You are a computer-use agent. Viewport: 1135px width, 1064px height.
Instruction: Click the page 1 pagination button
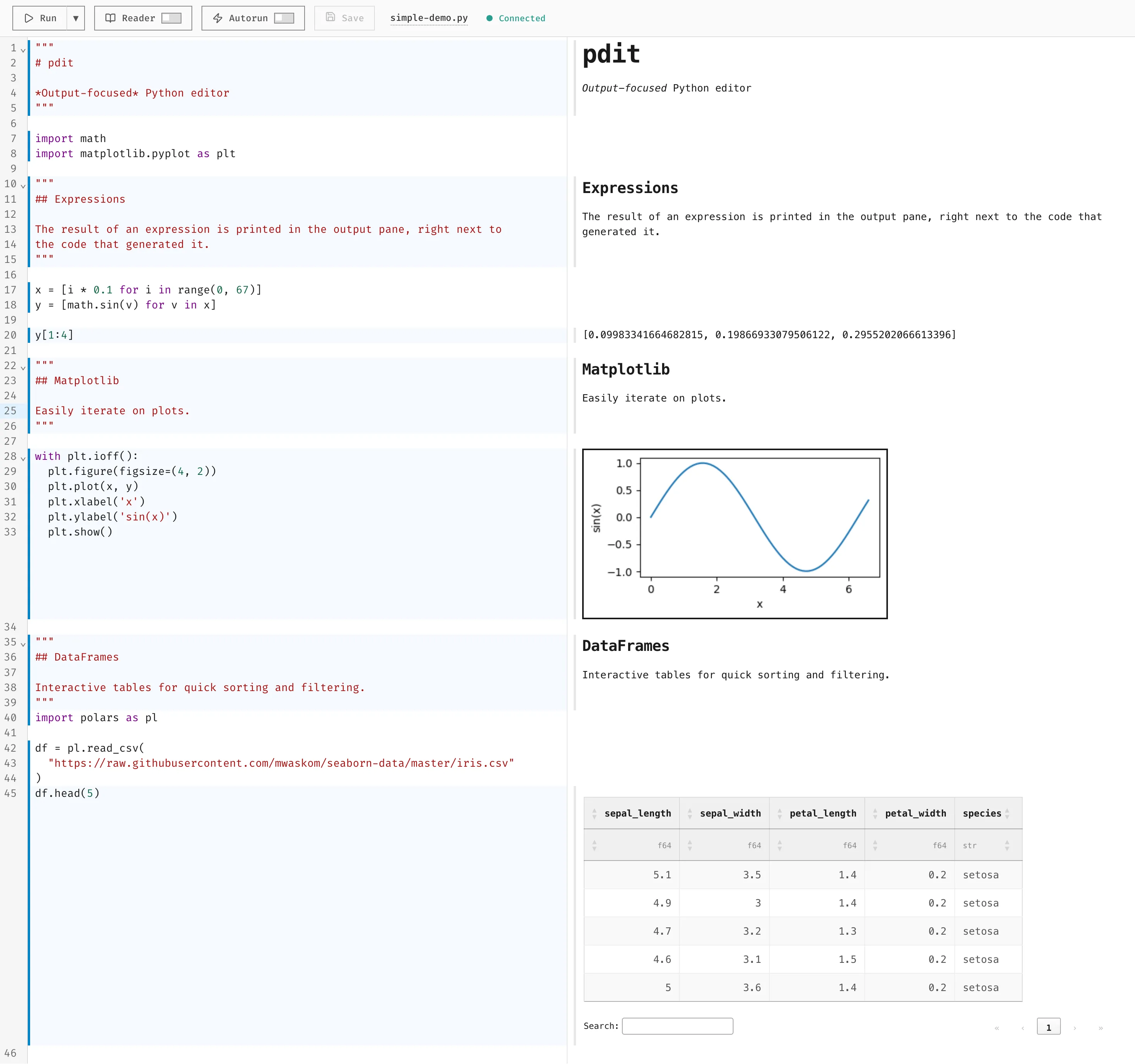pyautogui.click(x=1049, y=1026)
